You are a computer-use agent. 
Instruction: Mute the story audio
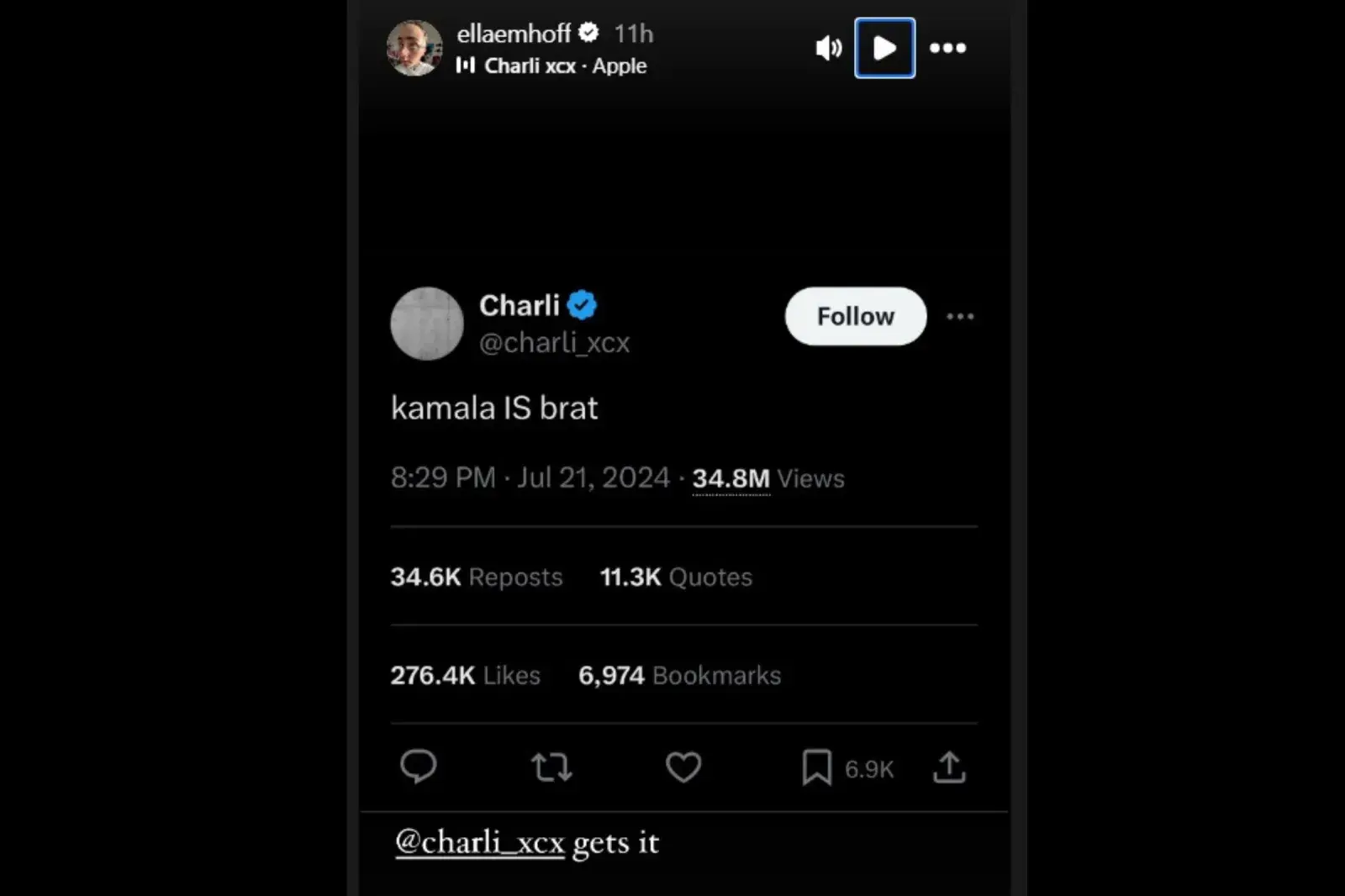(828, 48)
